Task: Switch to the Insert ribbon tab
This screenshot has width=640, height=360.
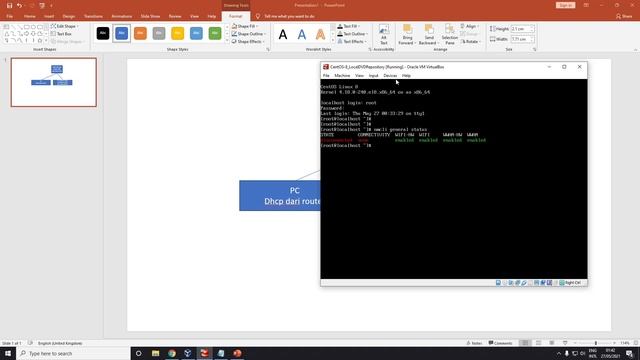Action: (x=49, y=16)
